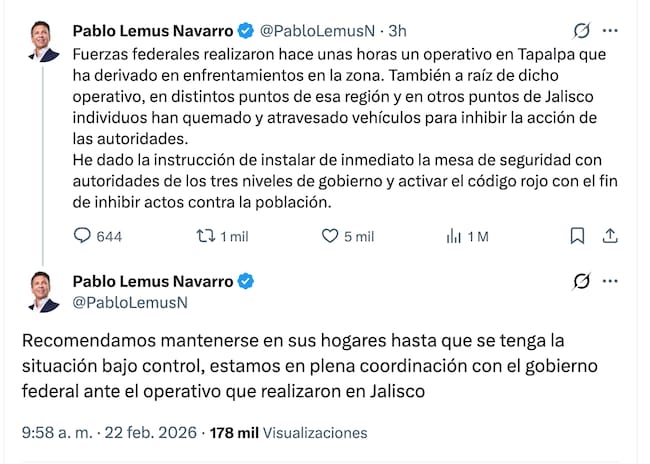The width and height of the screenshot is (650, 464).
Task: Like the first tweet with heart icon
Action: [331, 236]
